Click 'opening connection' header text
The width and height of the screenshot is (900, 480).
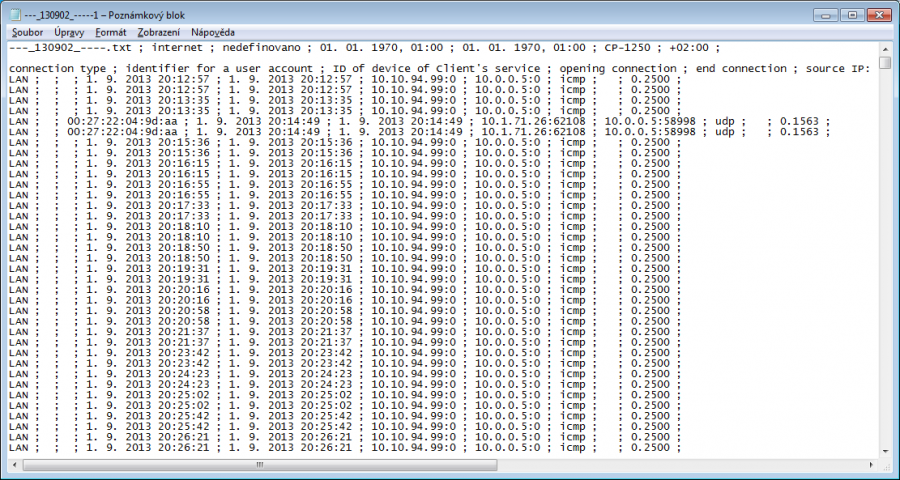(618, 69)
